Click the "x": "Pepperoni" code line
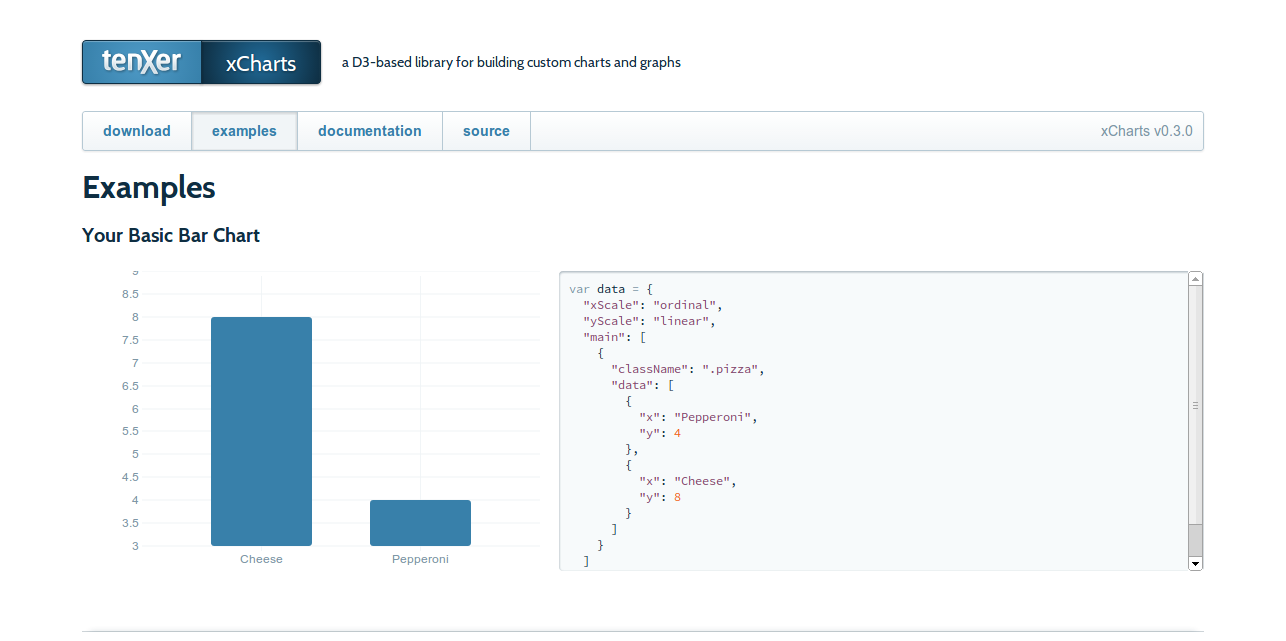The image size is (1286, 641). click(698, 417)
